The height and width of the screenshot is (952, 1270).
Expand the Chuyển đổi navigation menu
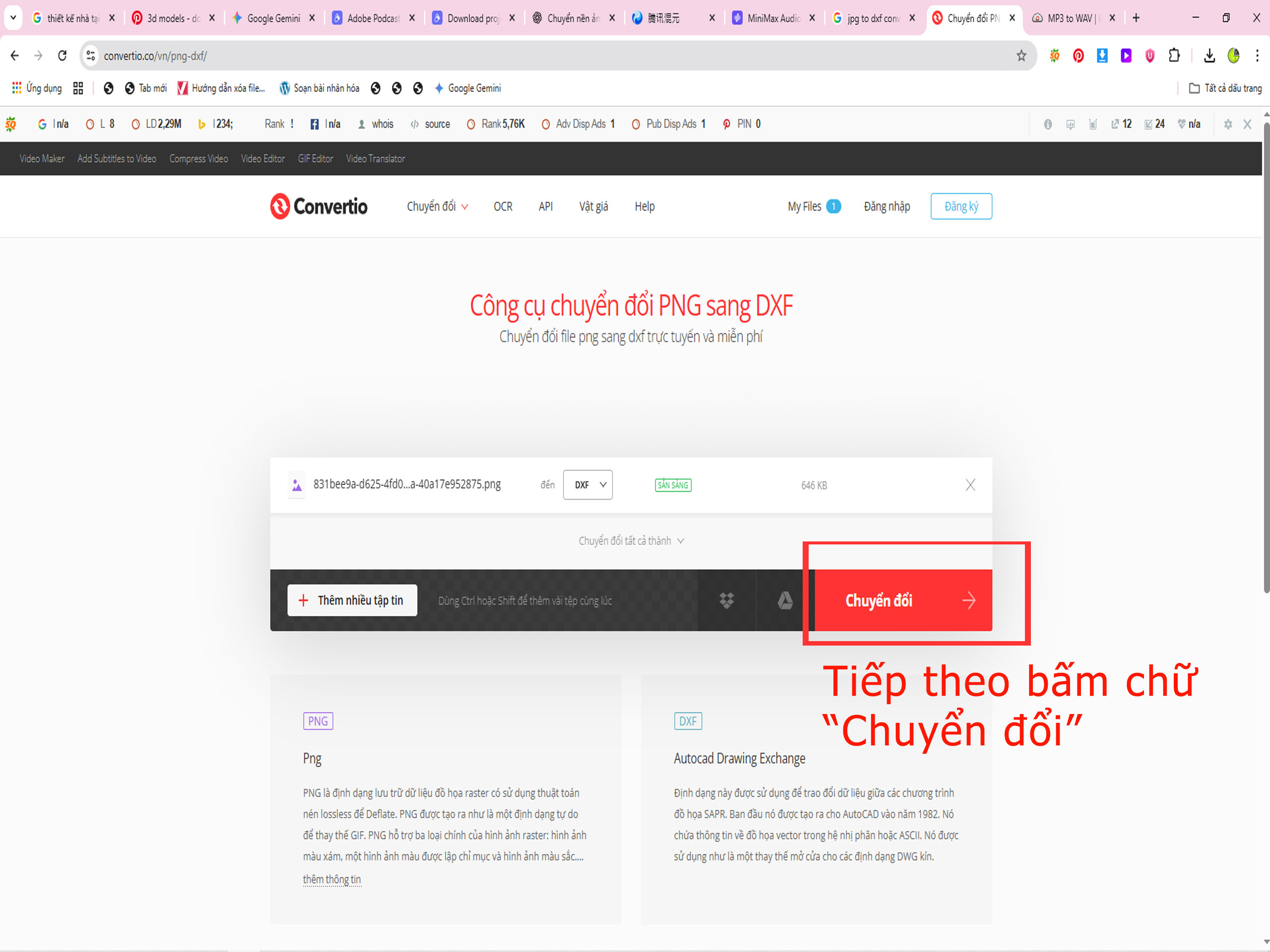pyautogui.click(x=437, y=206)
